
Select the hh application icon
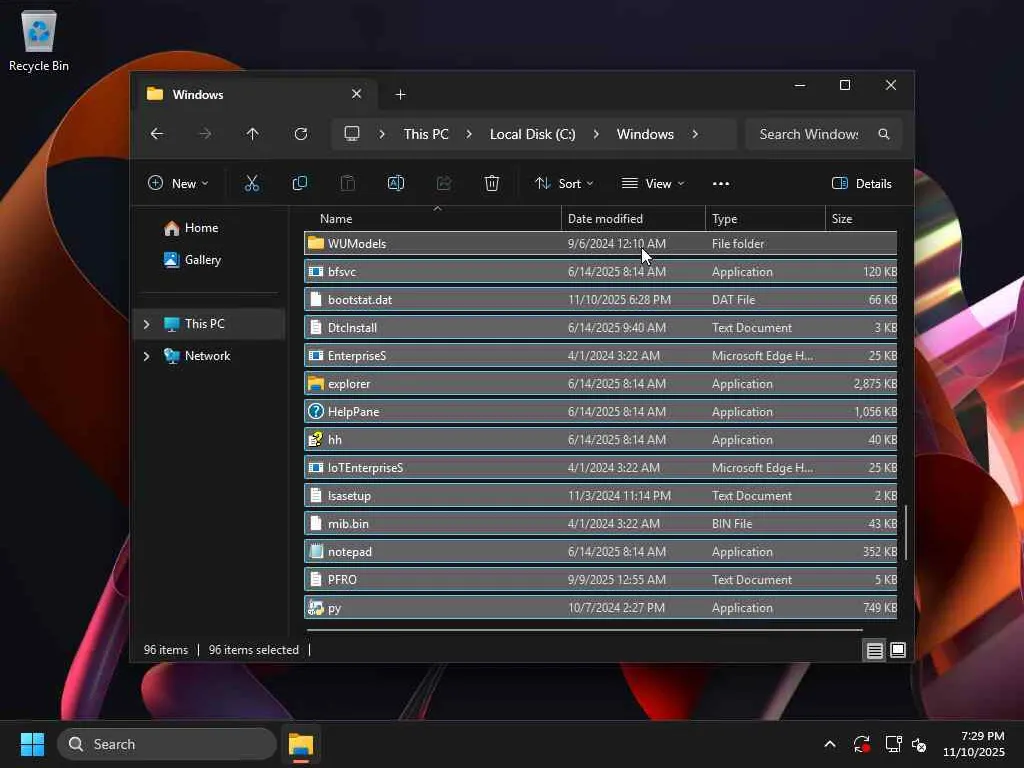[316, 440]
